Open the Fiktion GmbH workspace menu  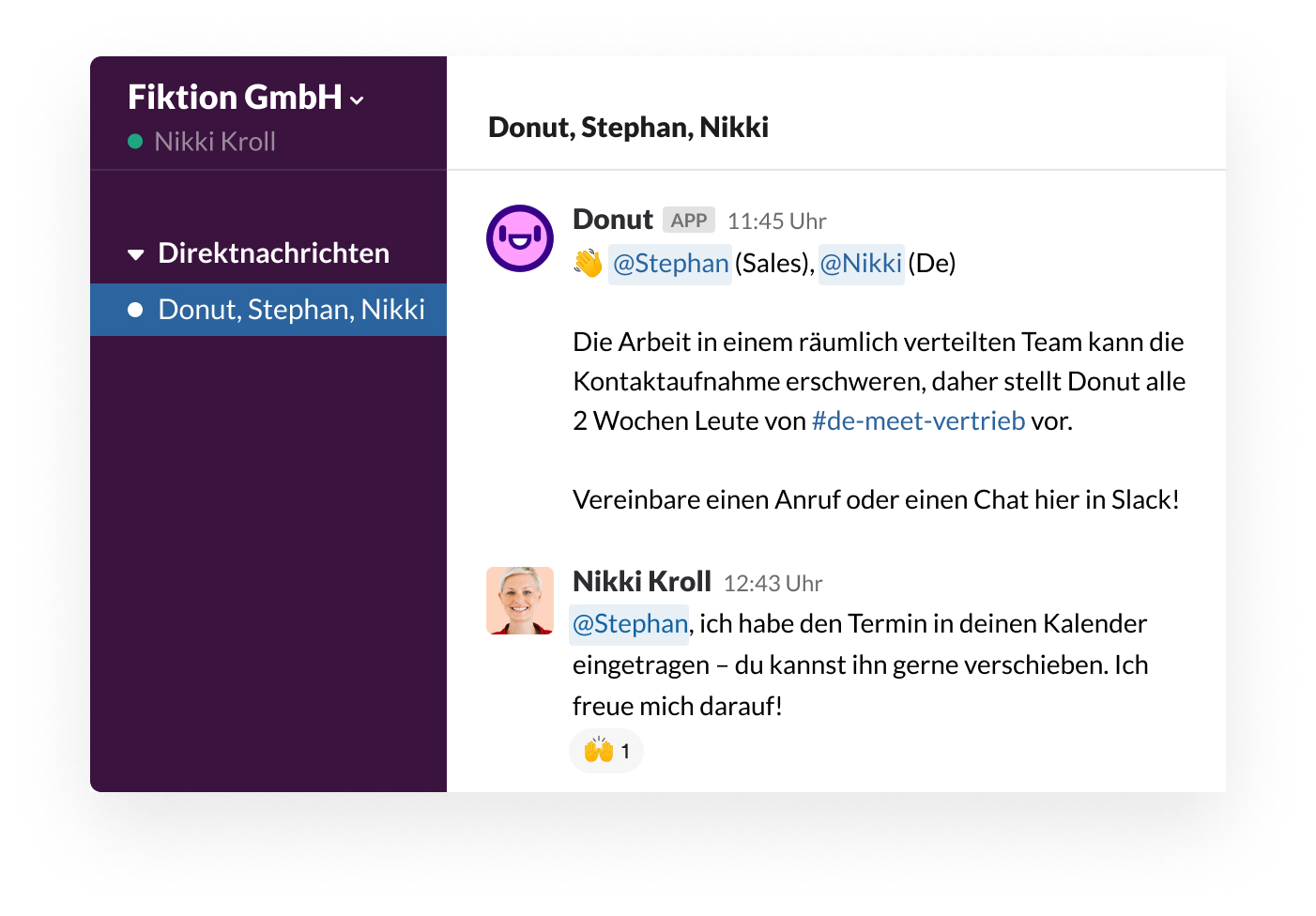246,98
